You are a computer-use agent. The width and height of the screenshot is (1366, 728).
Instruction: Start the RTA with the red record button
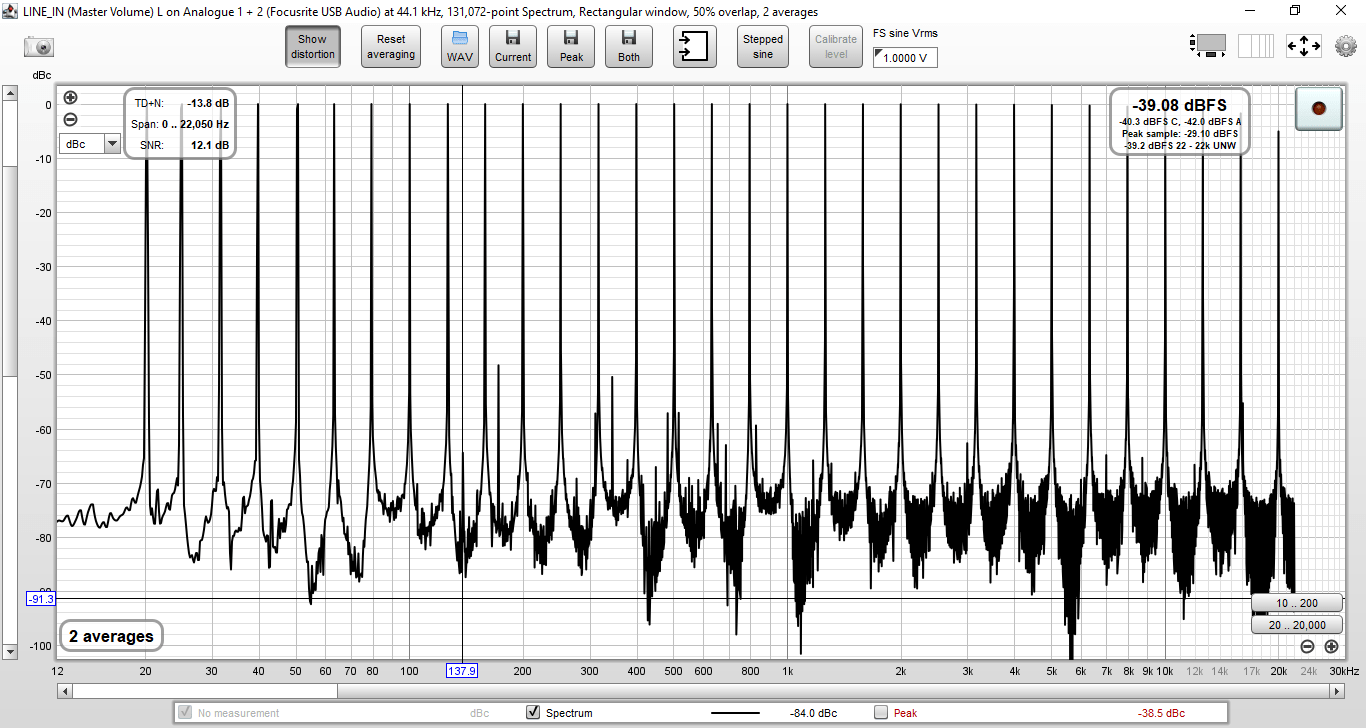(1318, 108)
